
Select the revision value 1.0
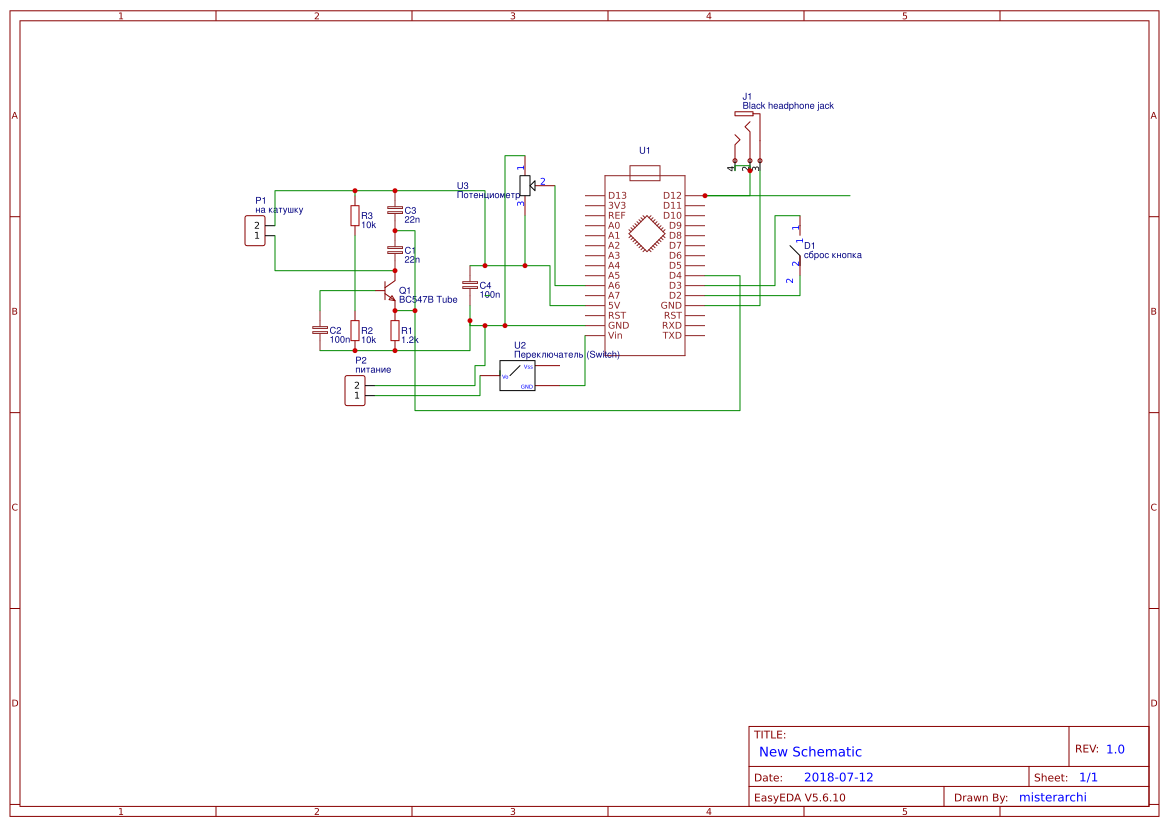1115,749
